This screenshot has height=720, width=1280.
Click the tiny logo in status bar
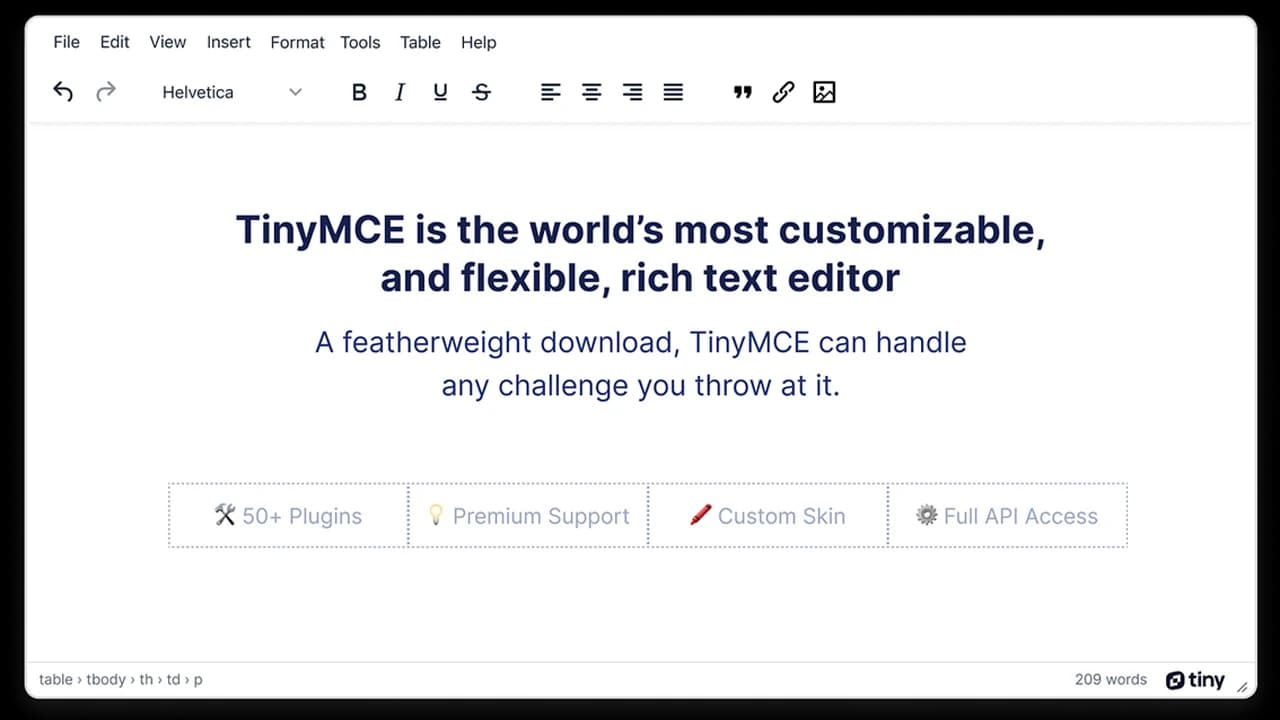pyautogui.click(x=1195, y=680)
